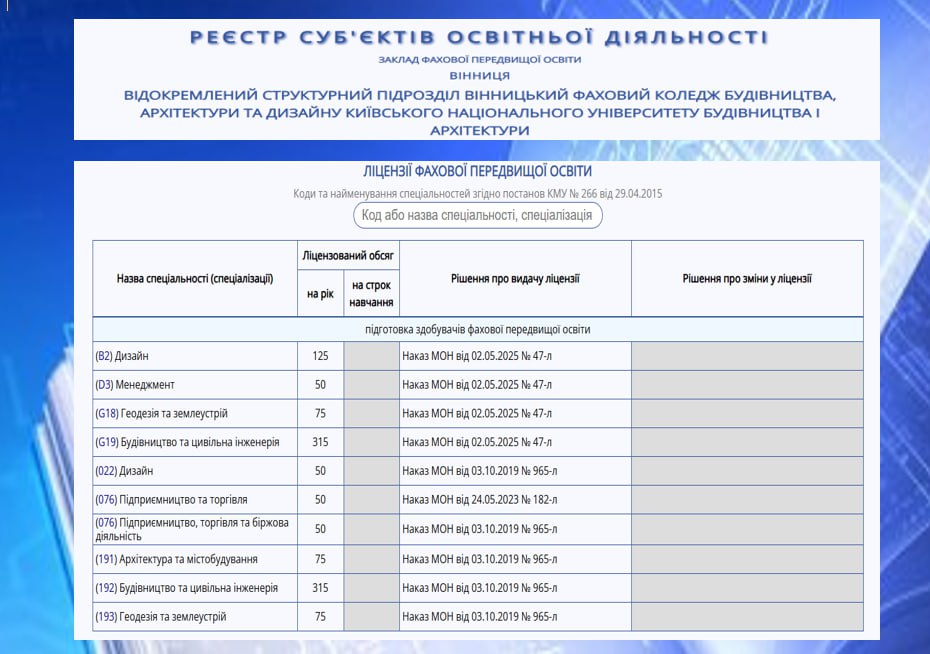The image size is (930, 654).
Task: Click the підготовка здобувачів фахової передвищої освіти row
Action: (x=477, y=330)
